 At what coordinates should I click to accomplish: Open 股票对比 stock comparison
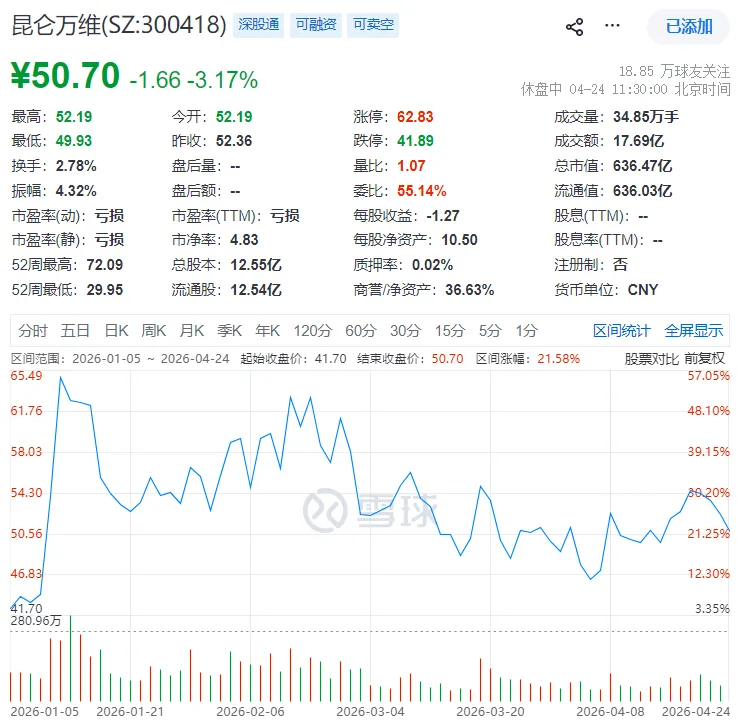tap(651, 359)
